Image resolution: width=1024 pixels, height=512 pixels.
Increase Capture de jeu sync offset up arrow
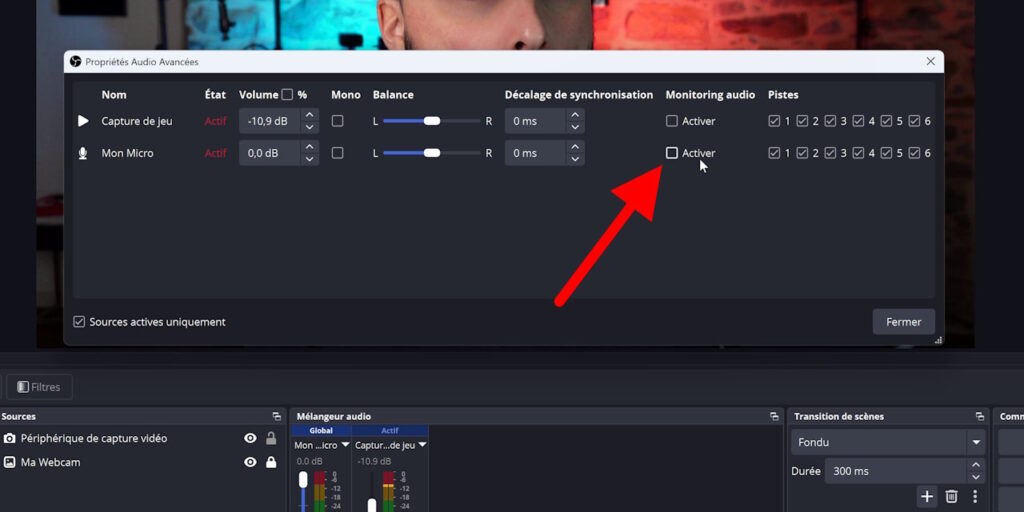(x=575, y=115)
